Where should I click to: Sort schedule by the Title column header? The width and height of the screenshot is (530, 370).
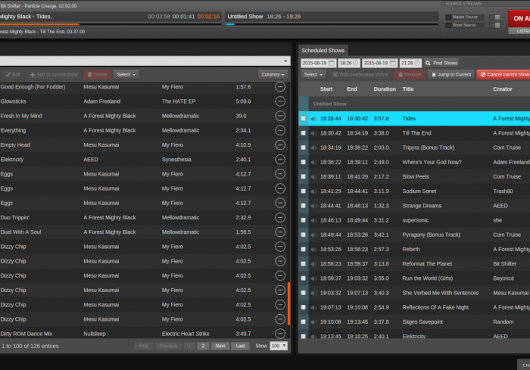[x=408, y=89]
